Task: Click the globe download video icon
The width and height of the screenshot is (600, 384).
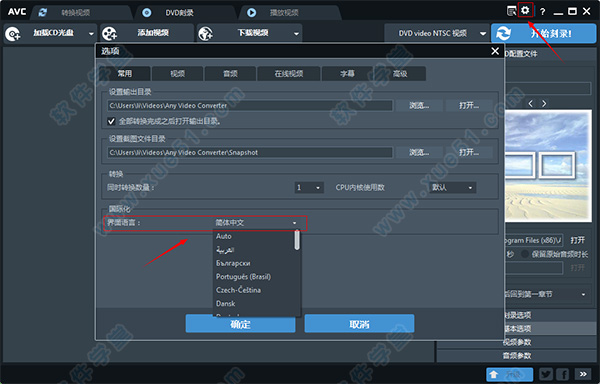Action: pyautogui.click(x=205, y=34)
